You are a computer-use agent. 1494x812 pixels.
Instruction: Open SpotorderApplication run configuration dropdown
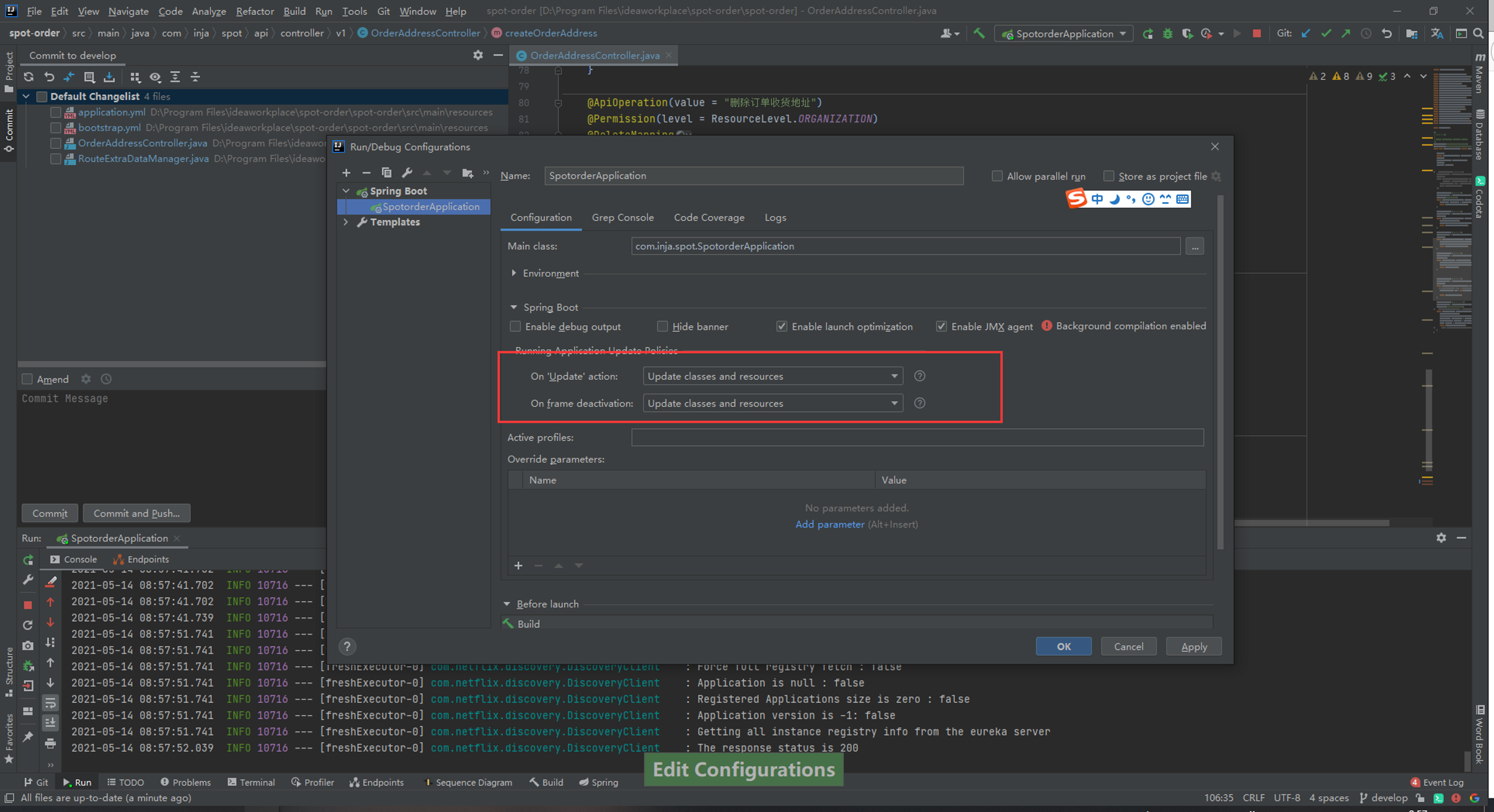[x=1064, y=33]
